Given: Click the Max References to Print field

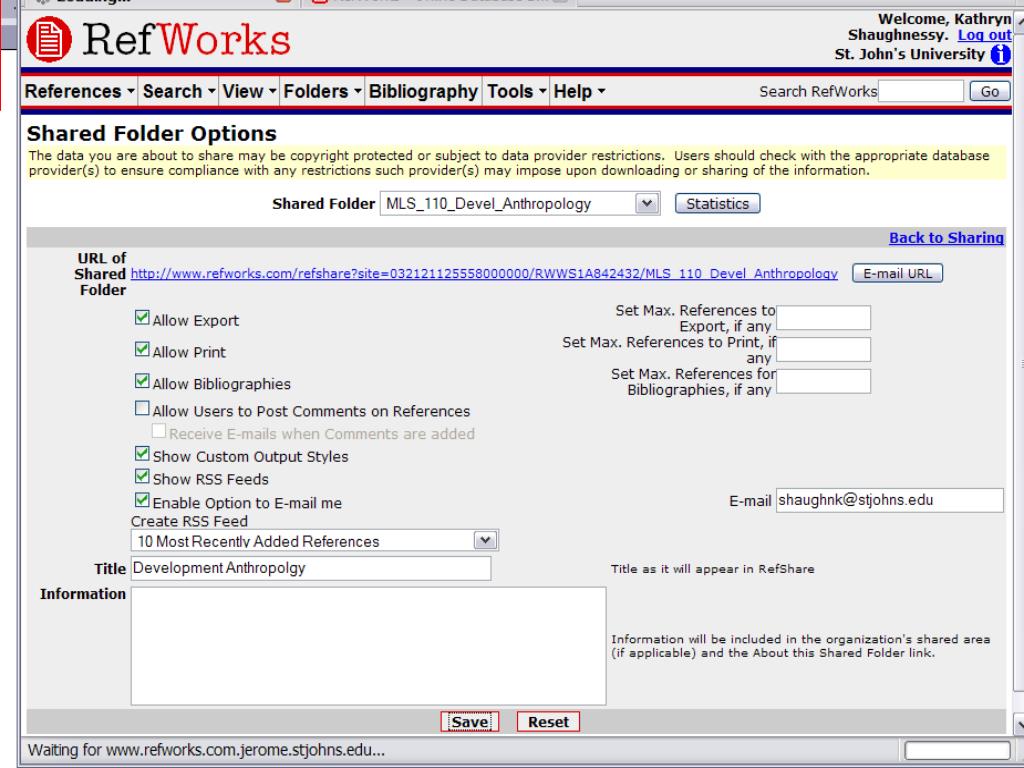Looking at the screenshot, I should coord(824,349).
